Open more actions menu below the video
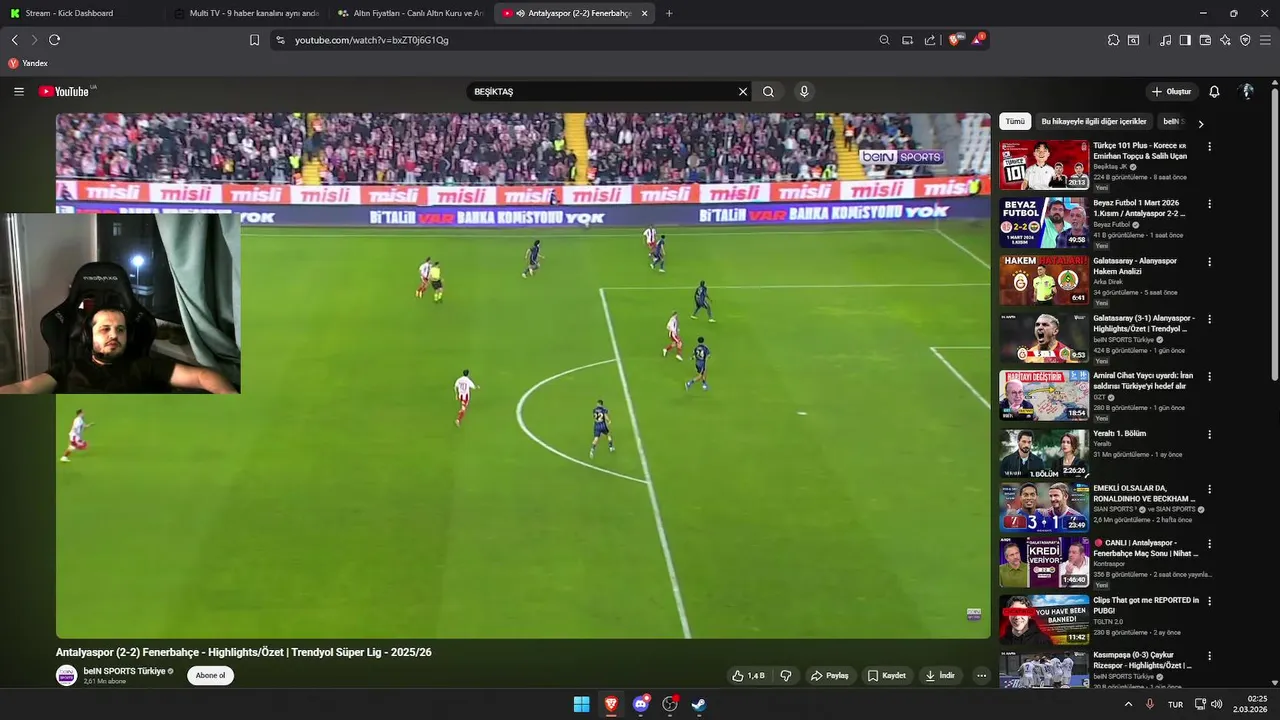 (x=981, y=675)
